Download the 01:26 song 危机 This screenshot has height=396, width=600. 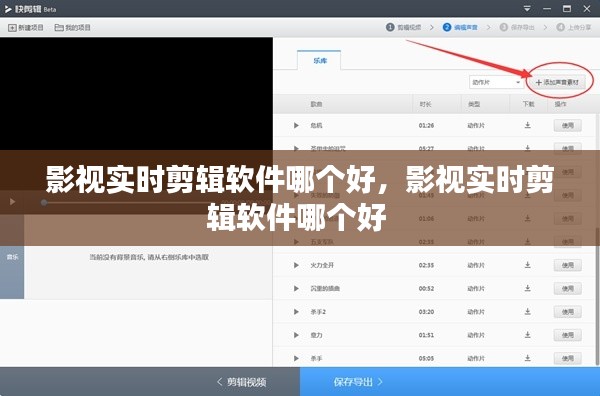coord(528,125)
